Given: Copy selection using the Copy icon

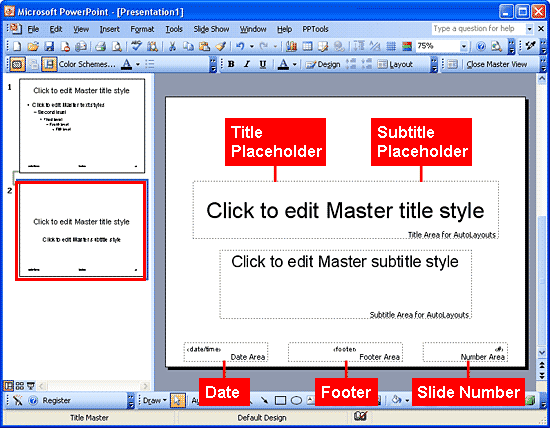Looking at the screenshot, I should click(x=188, y=46).
